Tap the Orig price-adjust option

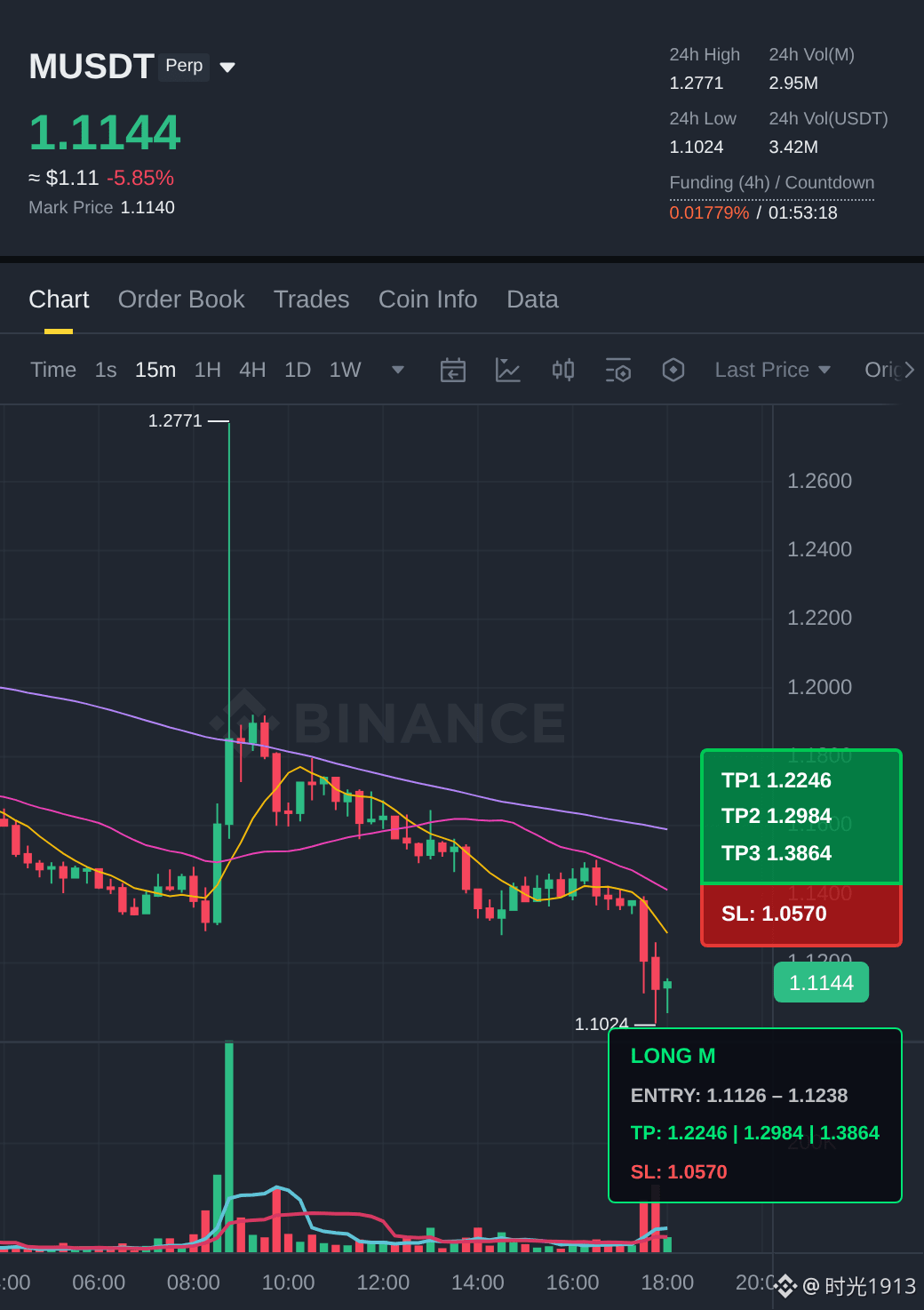(882, 370)
